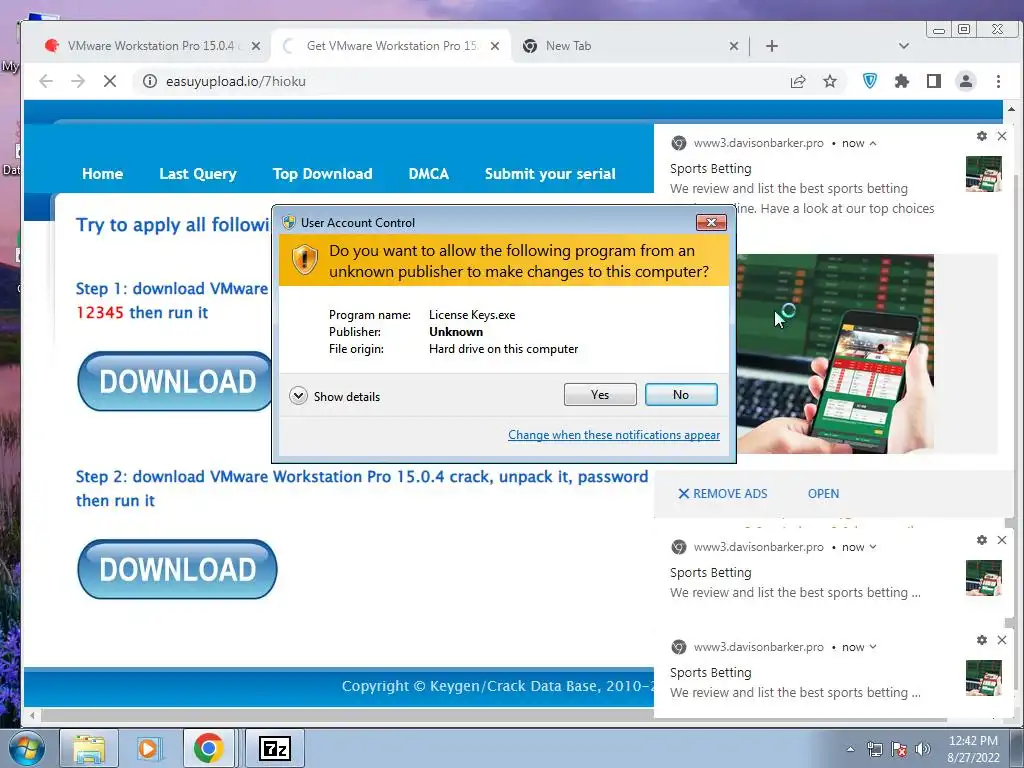Toggle the browser side panel
This screenshot has width=1024, height=768.
933,81
